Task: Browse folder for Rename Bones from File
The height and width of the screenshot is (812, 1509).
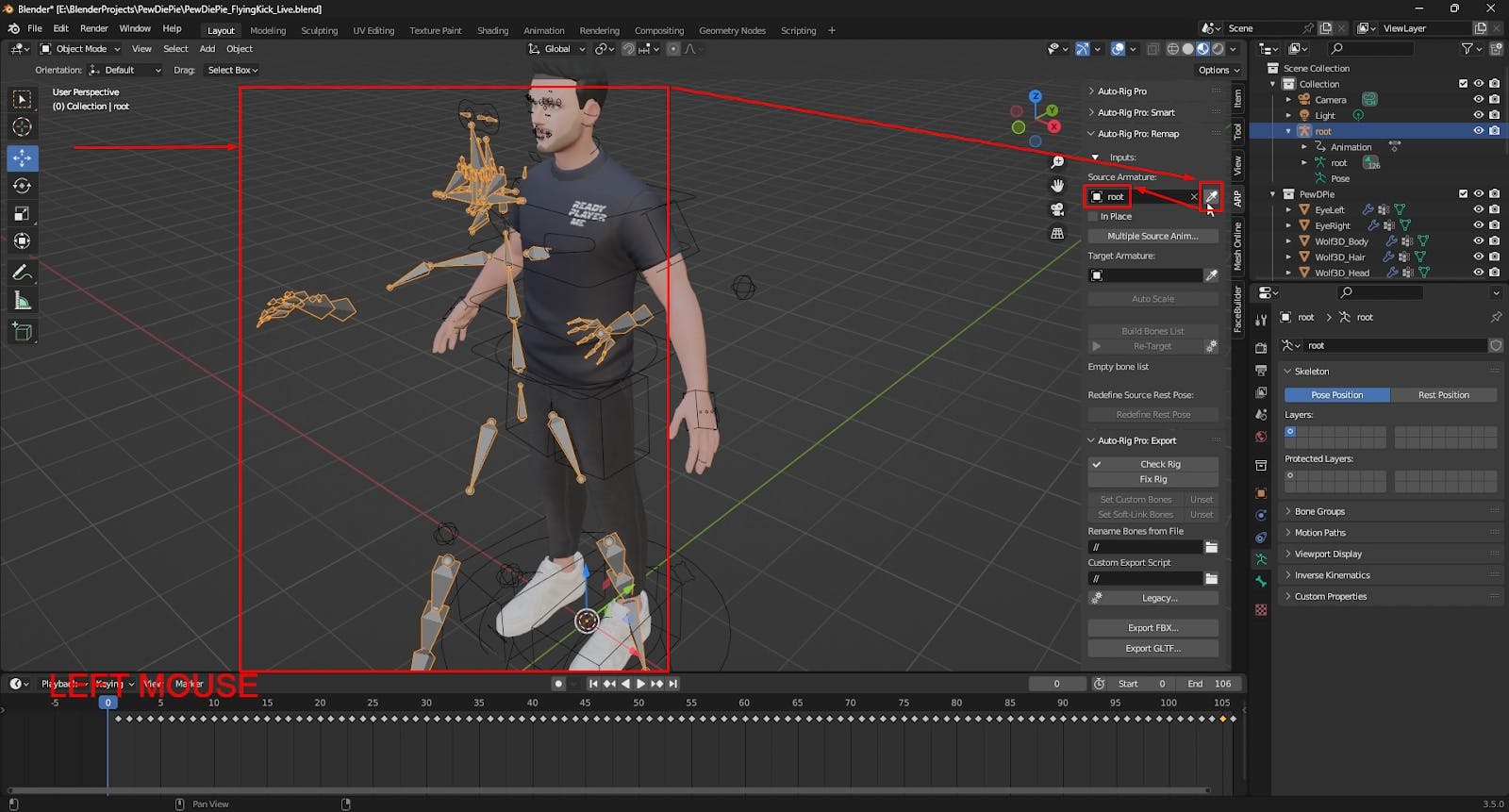Action: click(1211, 547)
